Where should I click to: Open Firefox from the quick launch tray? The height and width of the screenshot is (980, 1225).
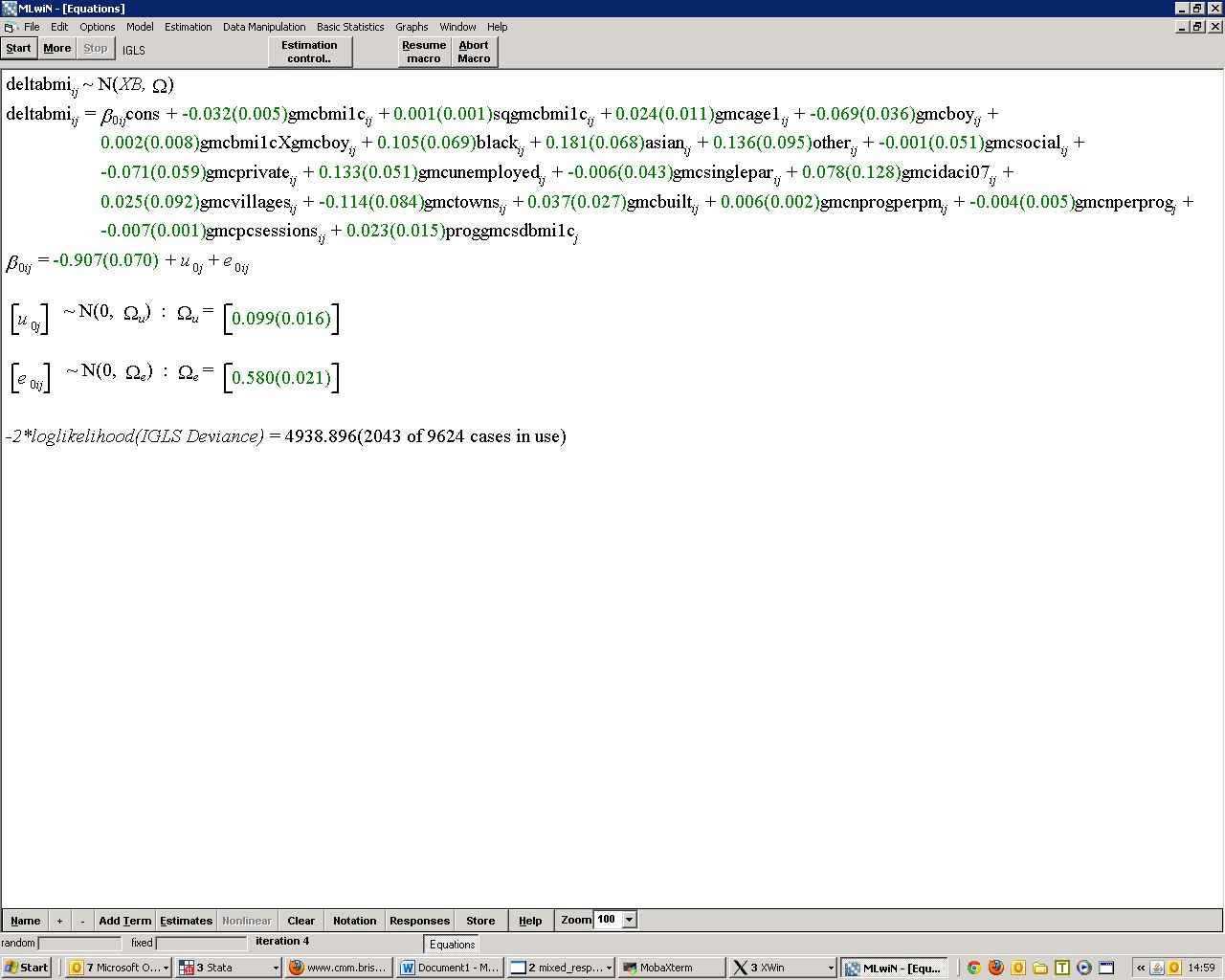[x=995, y=968]
